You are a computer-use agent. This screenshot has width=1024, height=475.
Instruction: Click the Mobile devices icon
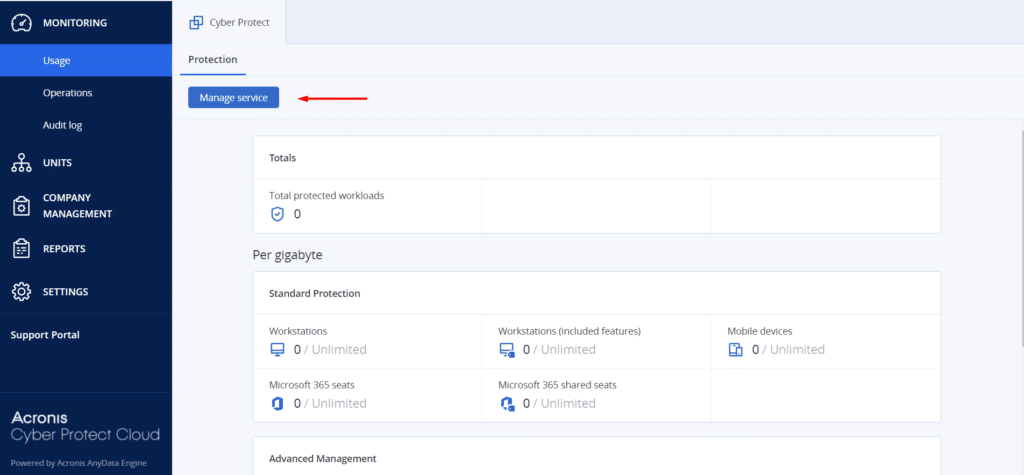click(736, 350)
